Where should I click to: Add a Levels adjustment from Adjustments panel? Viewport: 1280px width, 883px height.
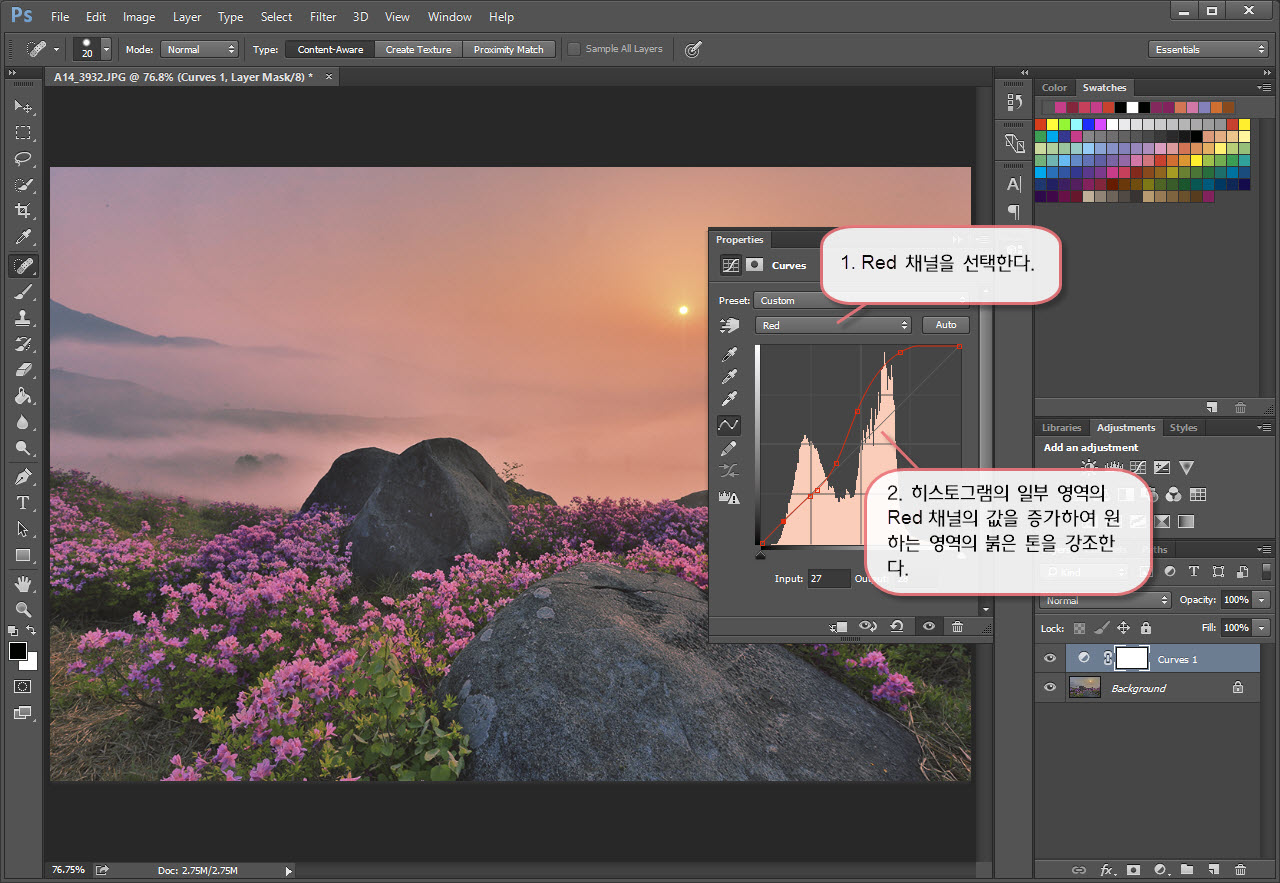click(1112, 467)
